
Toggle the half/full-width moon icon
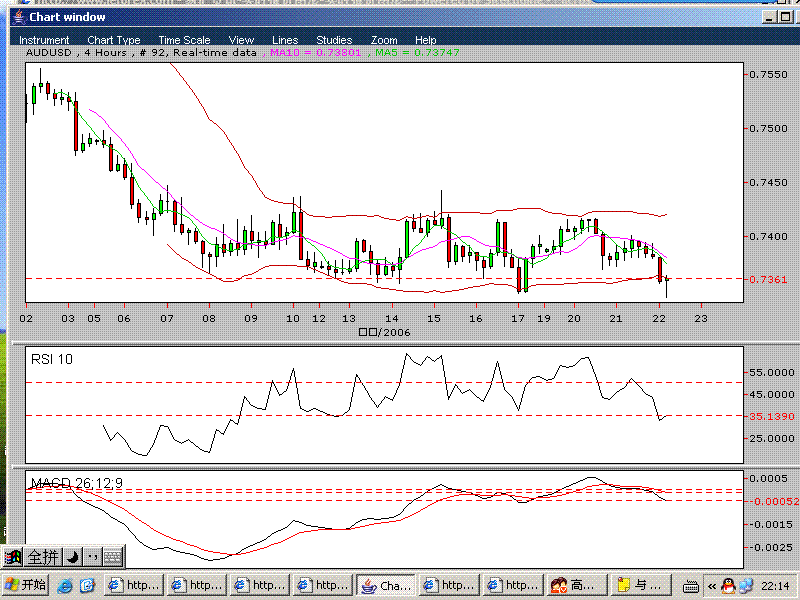[72, 557]
